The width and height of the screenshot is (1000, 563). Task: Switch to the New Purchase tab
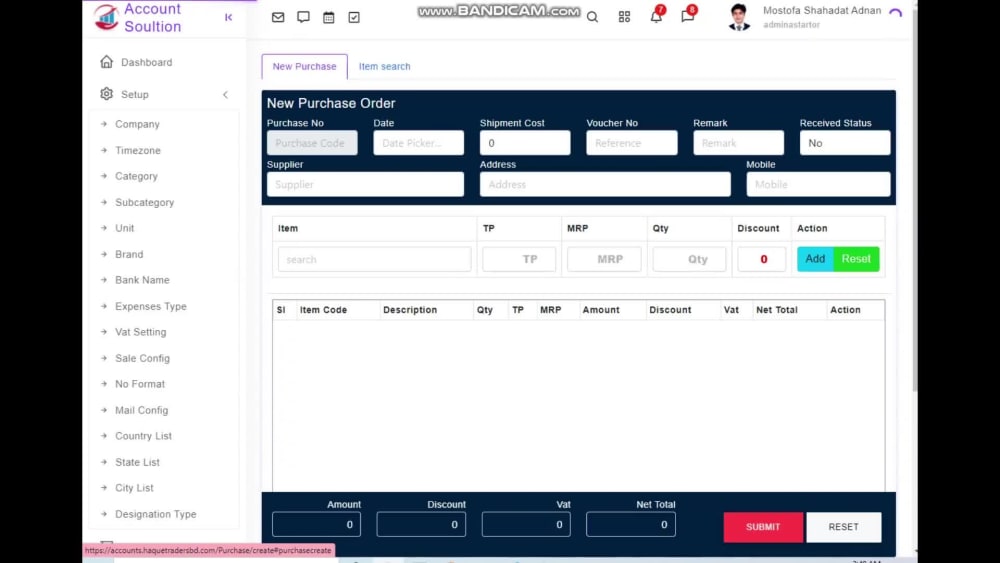pos(304,66)
